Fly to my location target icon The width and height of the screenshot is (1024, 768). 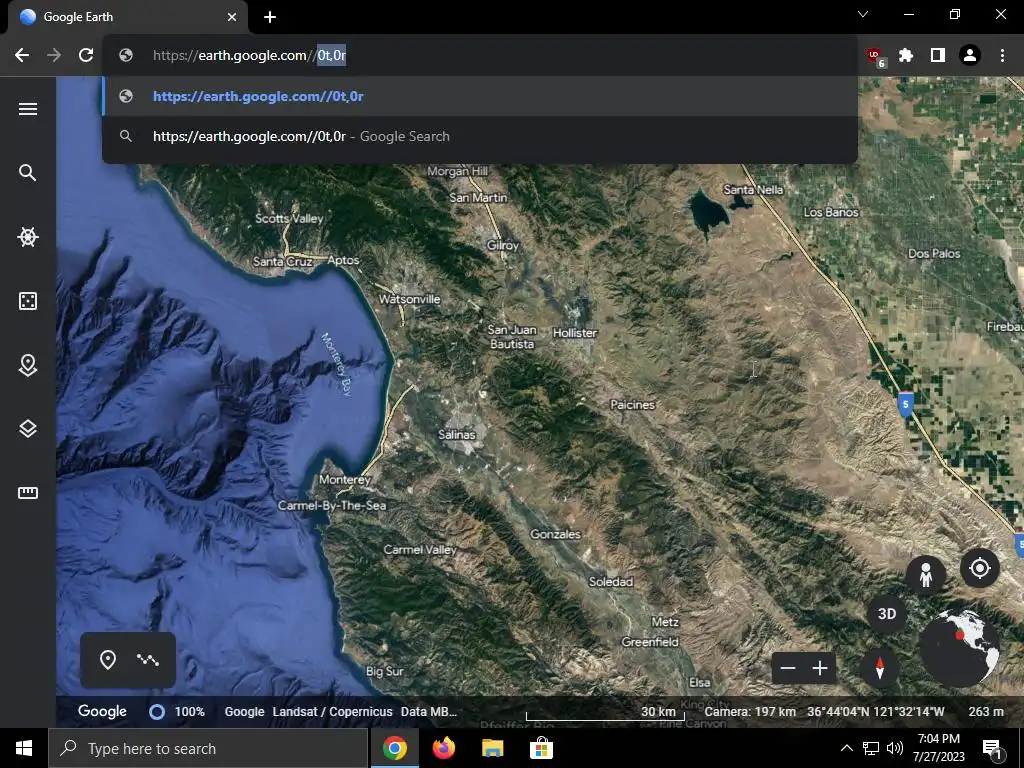coord(980,568)
